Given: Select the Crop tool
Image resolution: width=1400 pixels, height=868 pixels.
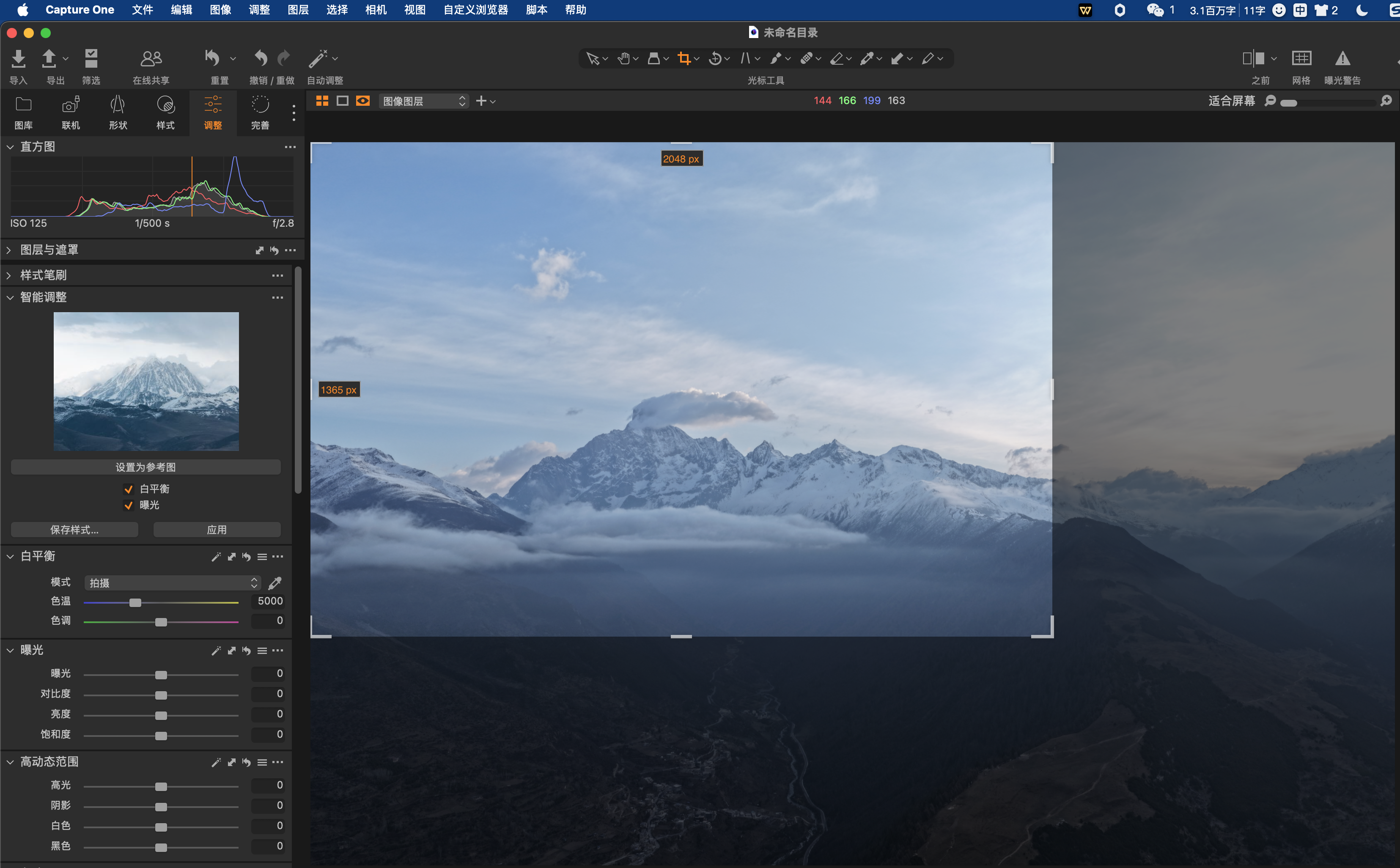Looking at the screenshot, I should [x=684, y=58].
